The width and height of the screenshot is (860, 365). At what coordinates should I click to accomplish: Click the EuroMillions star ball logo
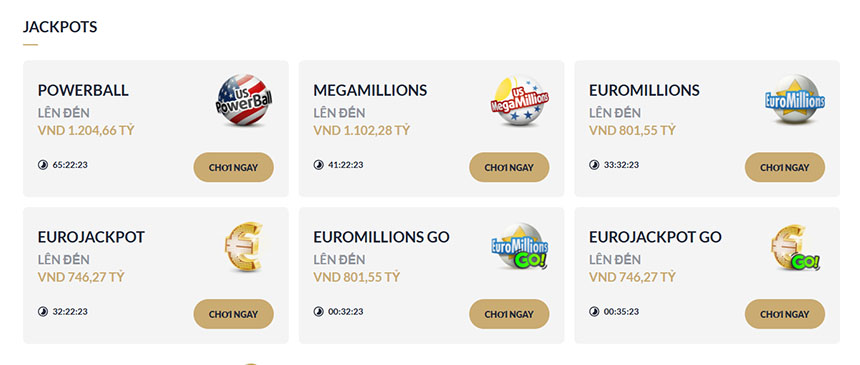[x=795, y=99]
